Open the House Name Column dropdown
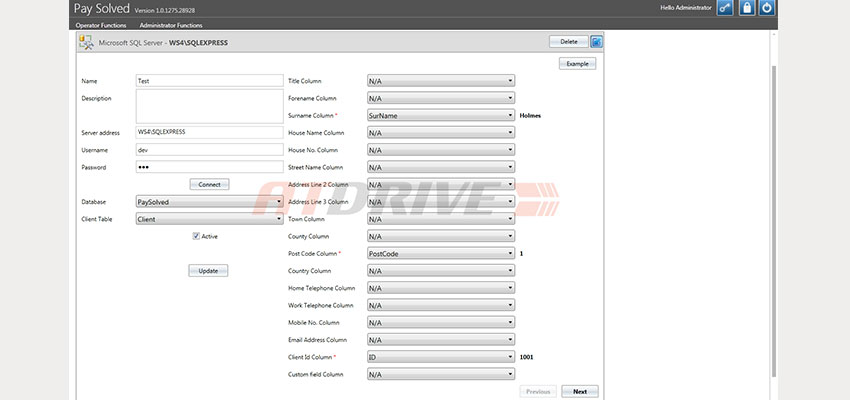 pyautogui.click(x=441, y=133)
